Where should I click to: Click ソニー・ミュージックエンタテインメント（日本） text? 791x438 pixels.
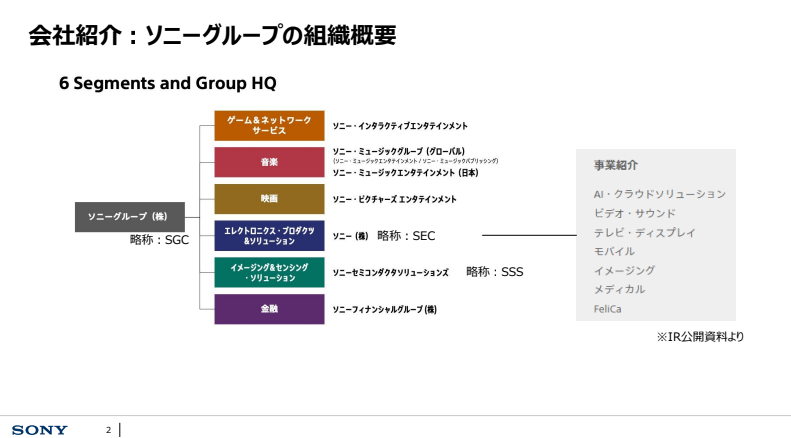pos(405,173)
